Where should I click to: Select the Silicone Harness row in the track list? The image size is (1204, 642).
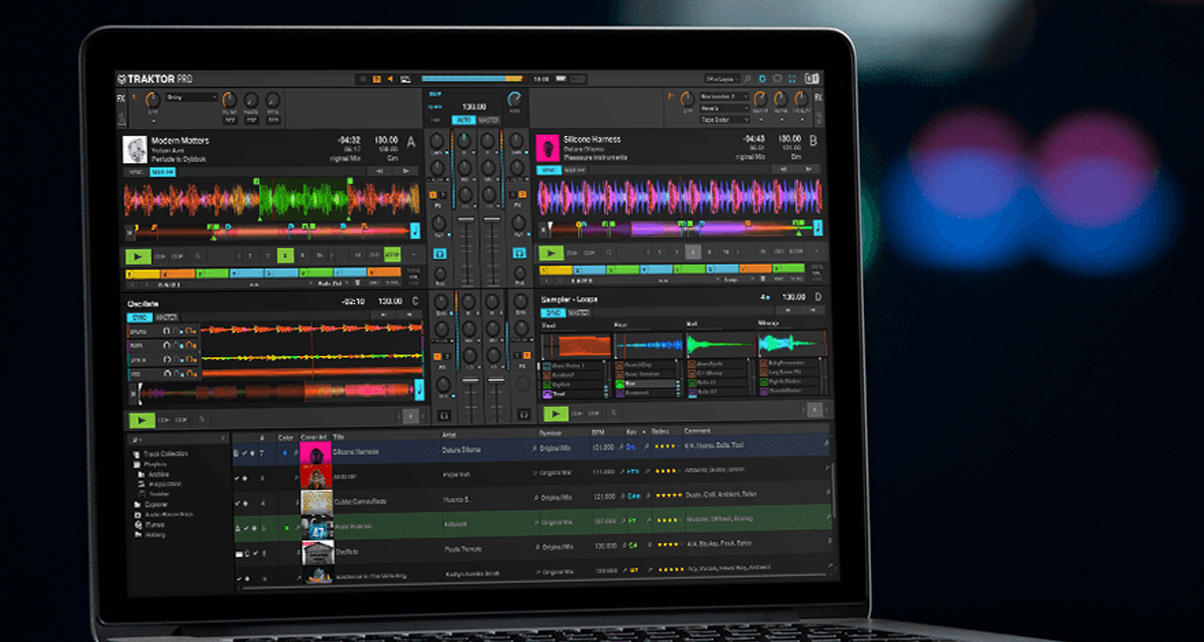[532, 452]
